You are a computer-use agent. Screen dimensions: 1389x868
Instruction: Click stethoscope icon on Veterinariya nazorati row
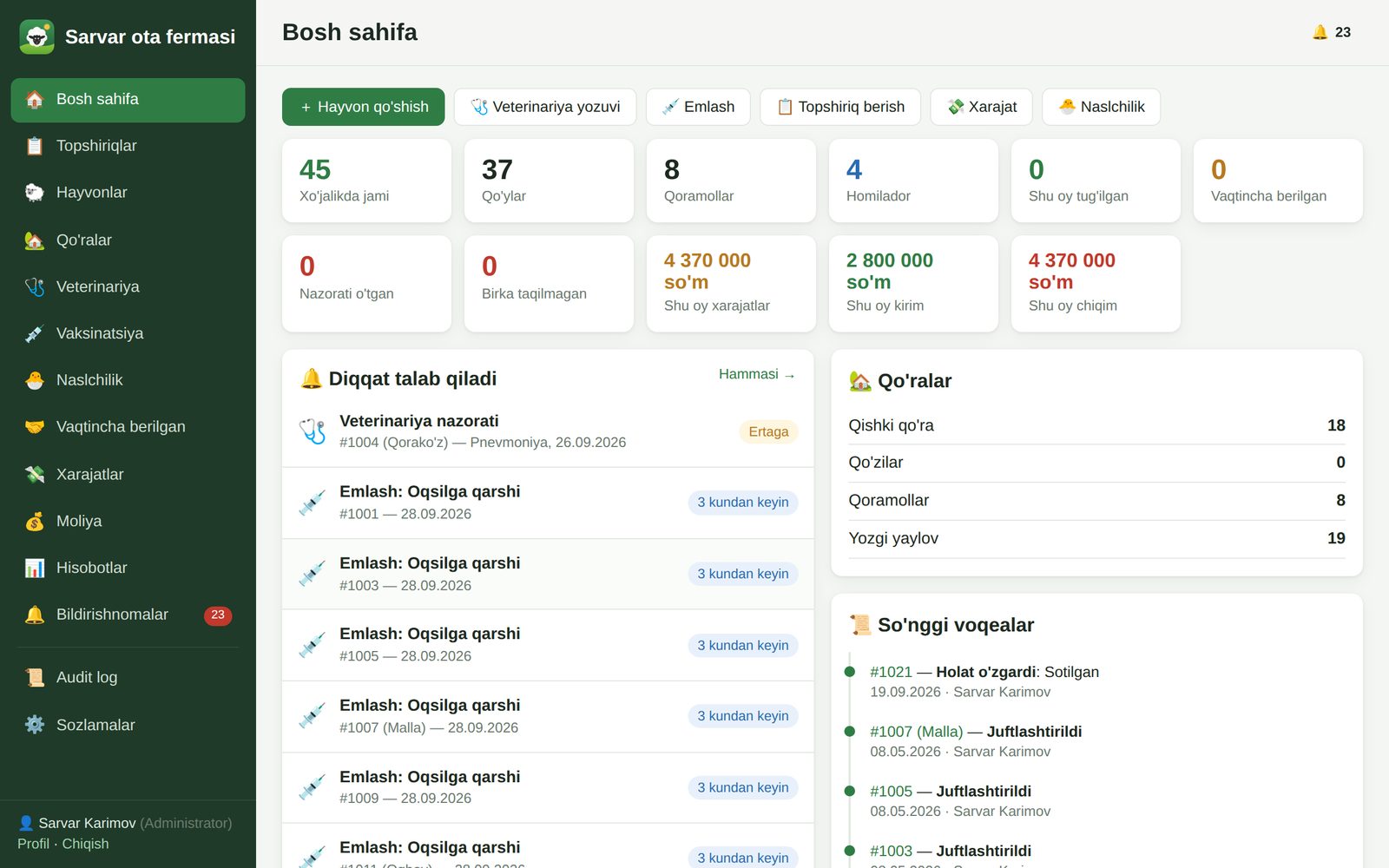point(313,431)
